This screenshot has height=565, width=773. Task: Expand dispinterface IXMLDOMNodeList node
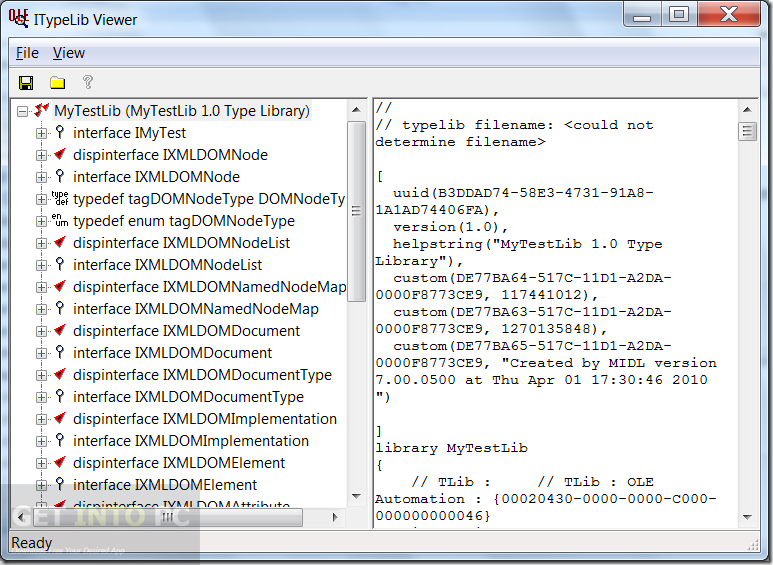click(x=41, y=243)
